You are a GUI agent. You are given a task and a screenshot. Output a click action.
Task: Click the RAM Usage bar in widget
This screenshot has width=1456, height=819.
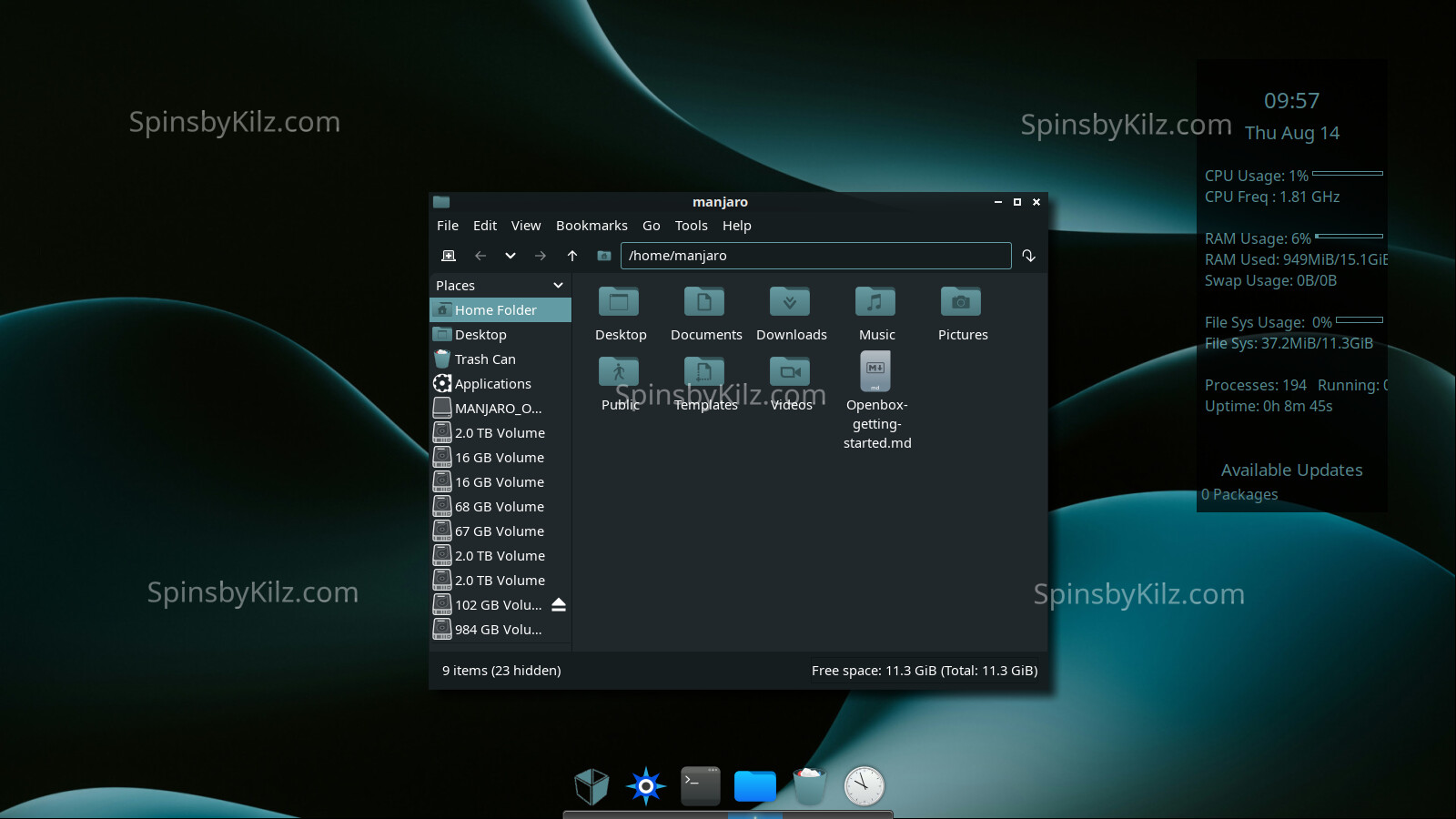1350,236
